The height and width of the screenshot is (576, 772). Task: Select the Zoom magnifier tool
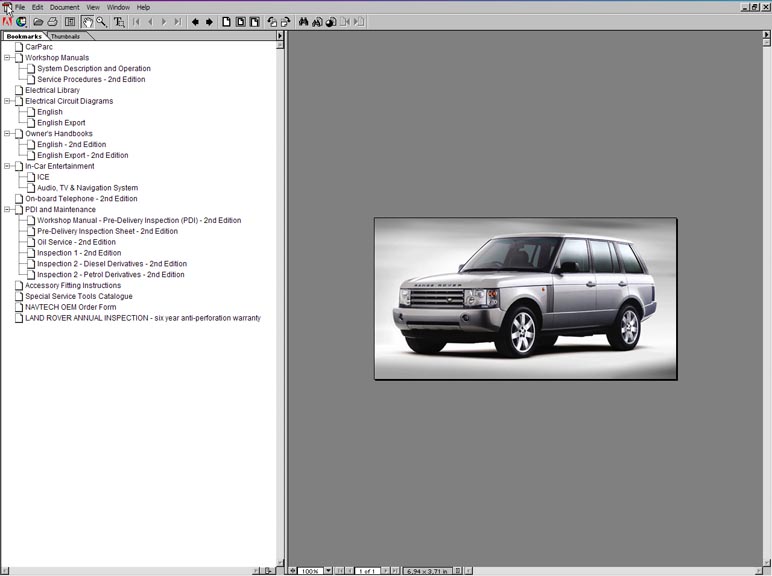point(102,21)
